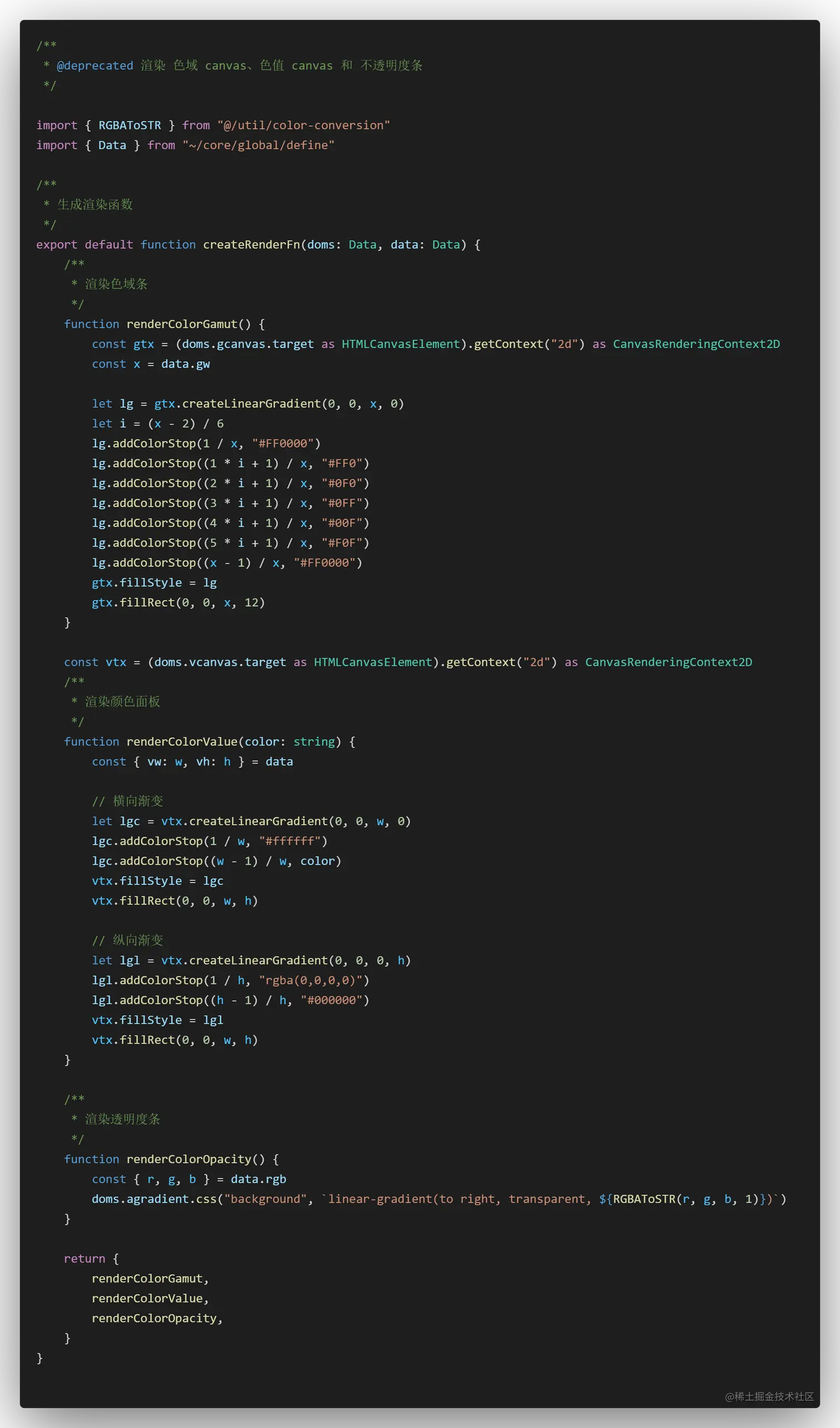This screenshot has height=1428, width=840.
Task: Click the let lgc gradient declaration
Action: 251,821
